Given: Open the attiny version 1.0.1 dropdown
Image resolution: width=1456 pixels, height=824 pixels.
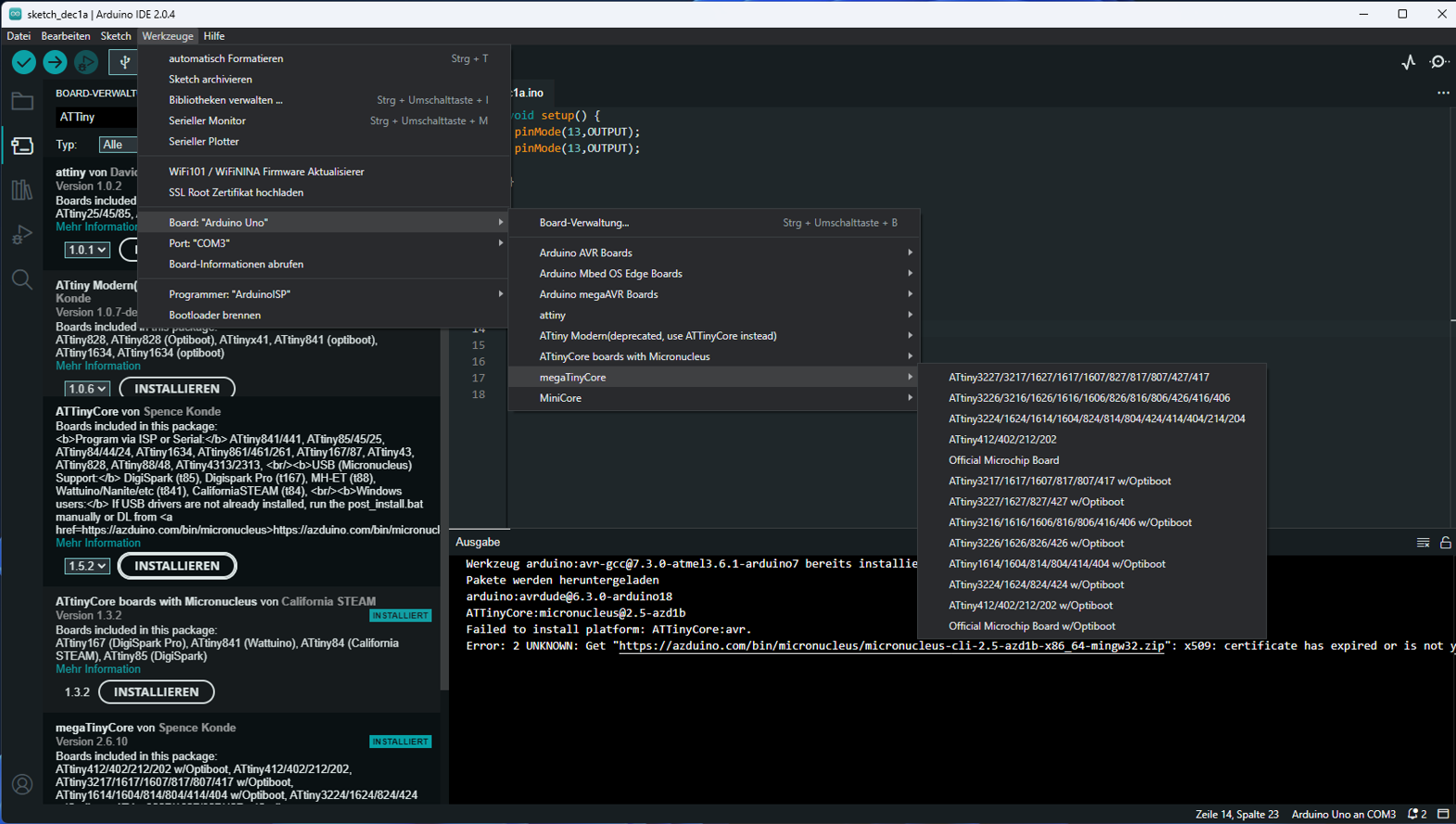Looking at the screenshot, I should (87, 250).
